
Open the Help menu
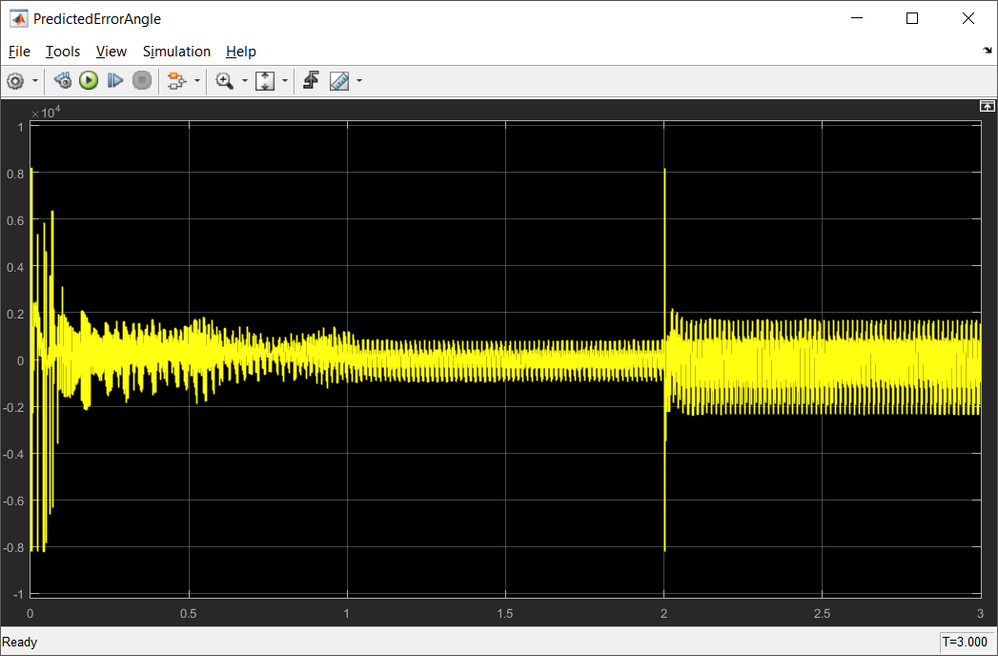click(241, 52)
